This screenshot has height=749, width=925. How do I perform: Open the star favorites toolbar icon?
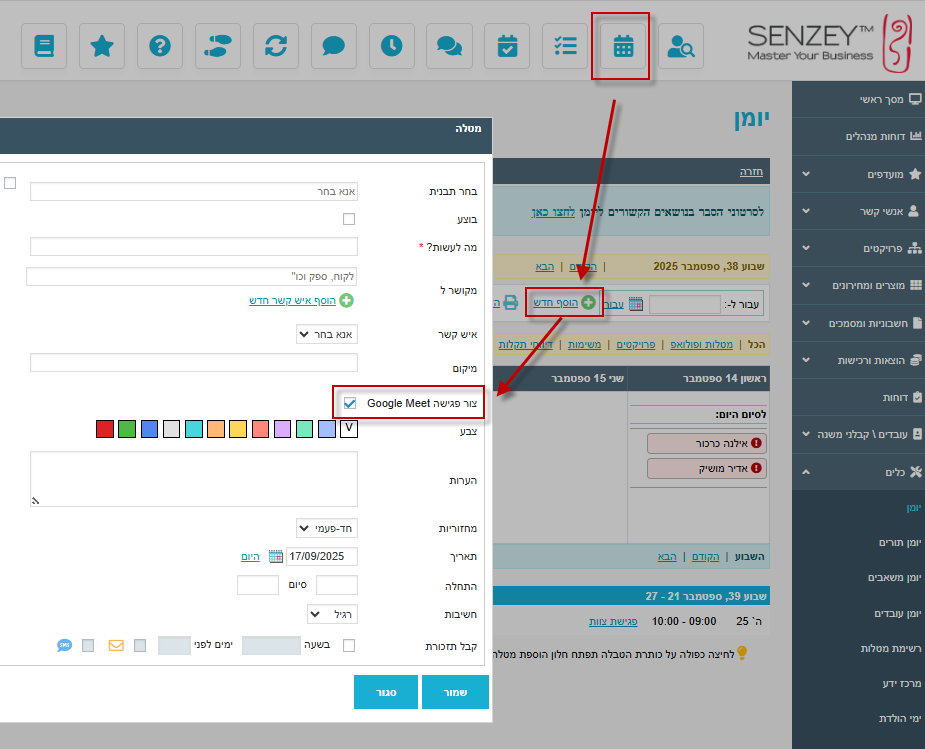(x=102, y=46)
